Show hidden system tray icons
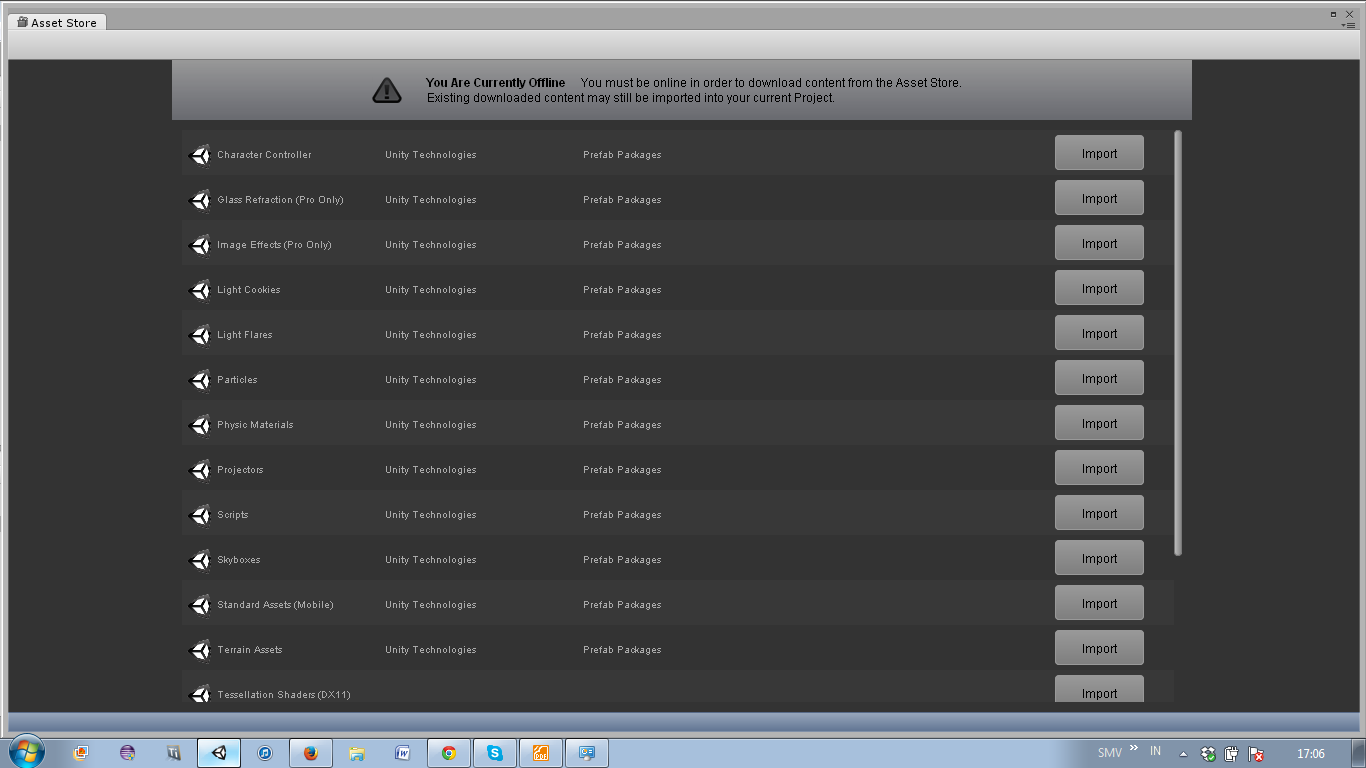This screenshot has height=768, width=1366. coord(1183,754)
